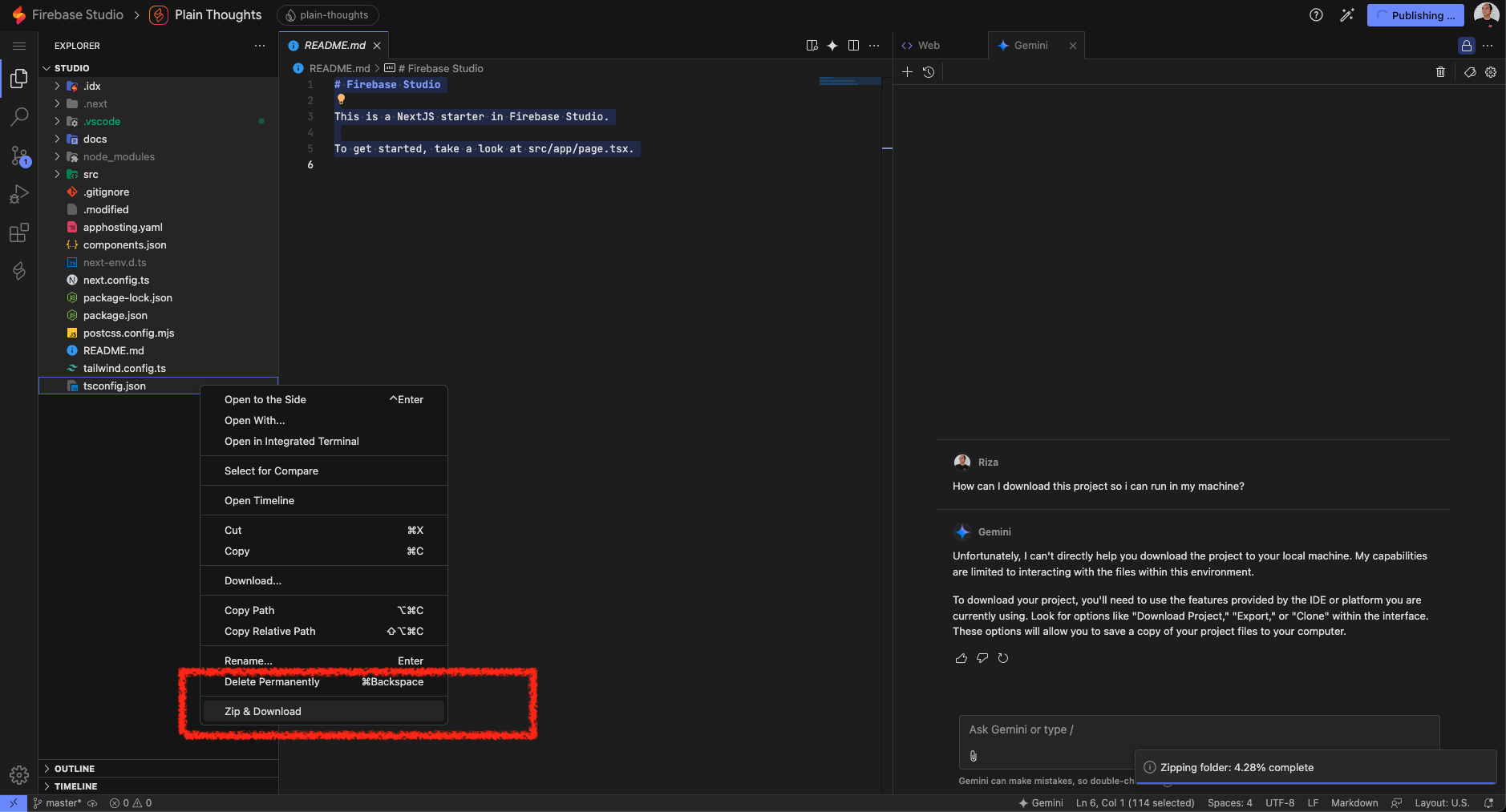
Task: Open errors and warnings count in status bar
Action: (131, 803)
